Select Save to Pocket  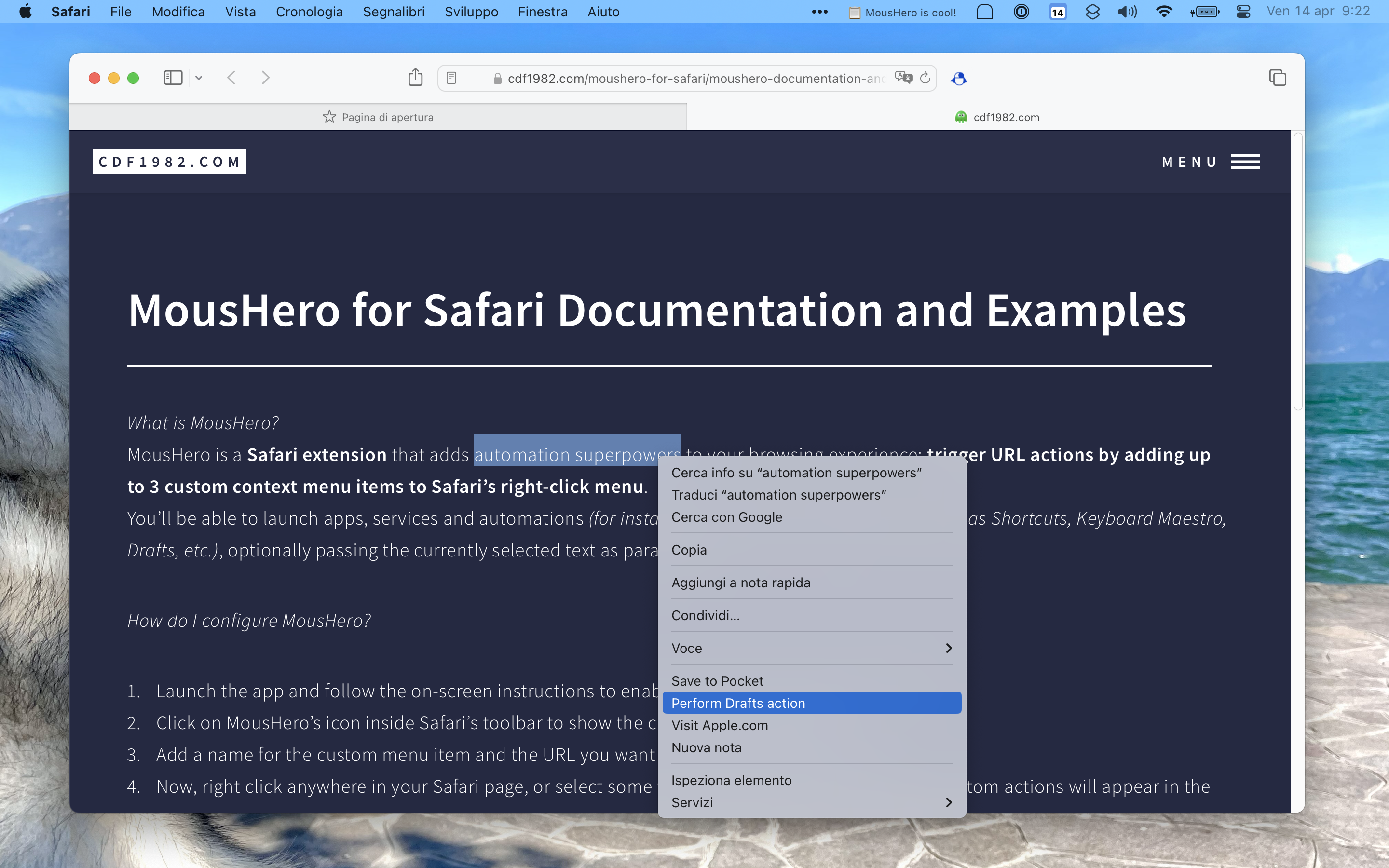tap(812, 681)
